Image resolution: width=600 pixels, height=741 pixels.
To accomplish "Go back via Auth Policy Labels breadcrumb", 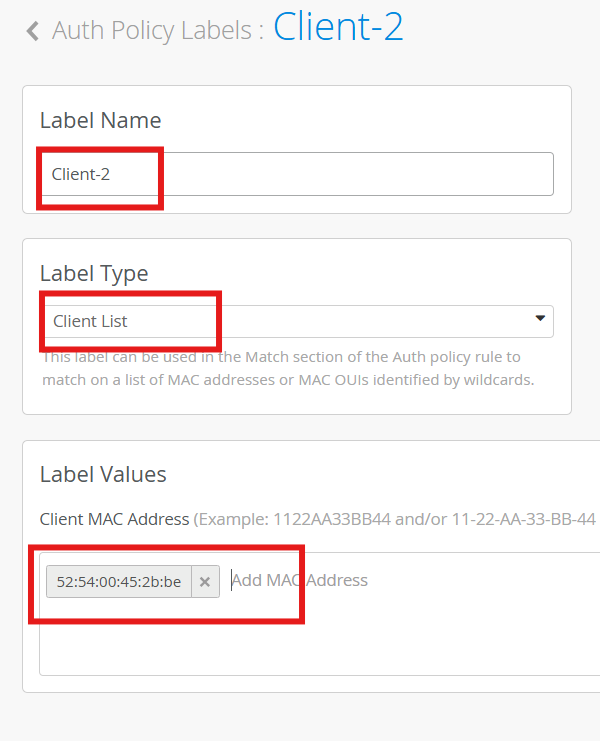I will (151, 30).
